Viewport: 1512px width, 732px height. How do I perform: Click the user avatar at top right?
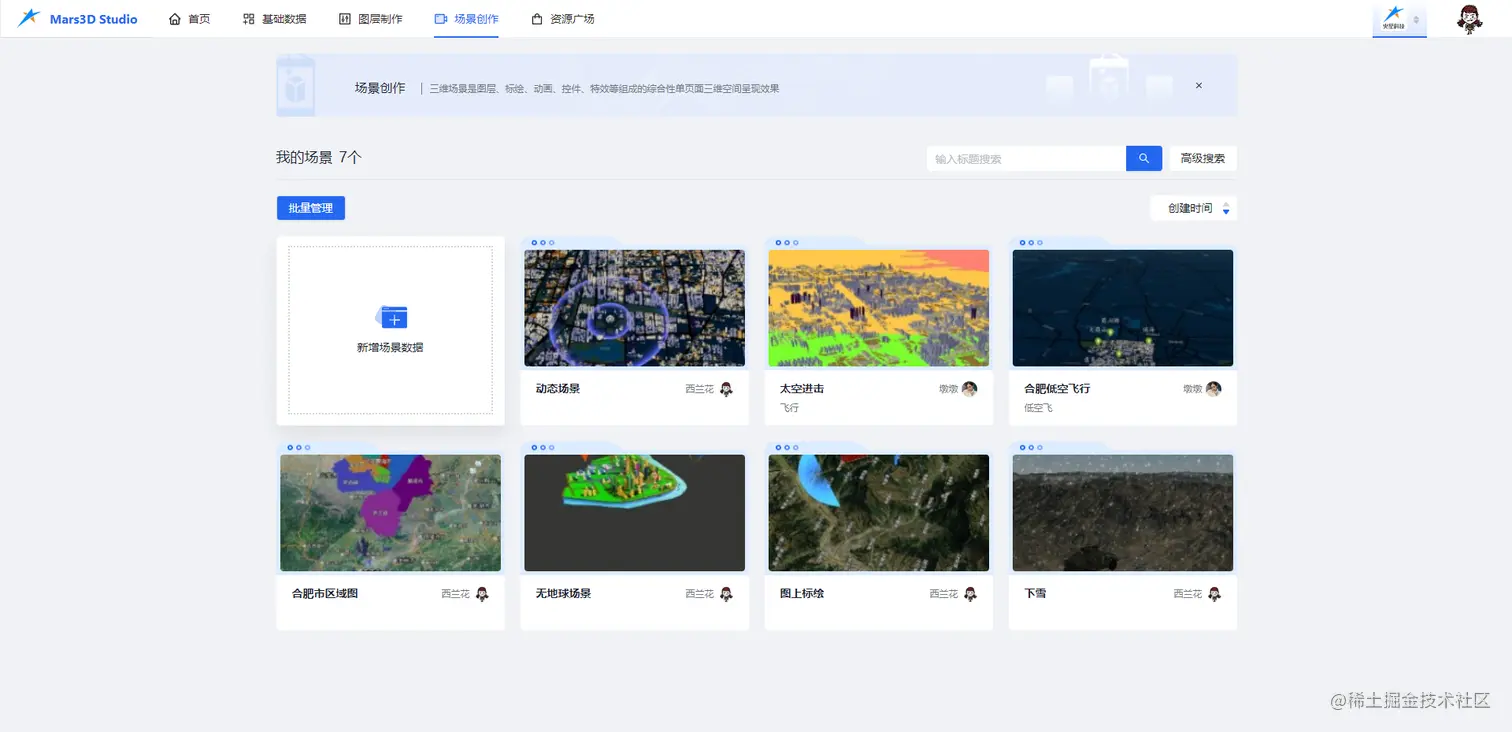[x=1469, y=19]
